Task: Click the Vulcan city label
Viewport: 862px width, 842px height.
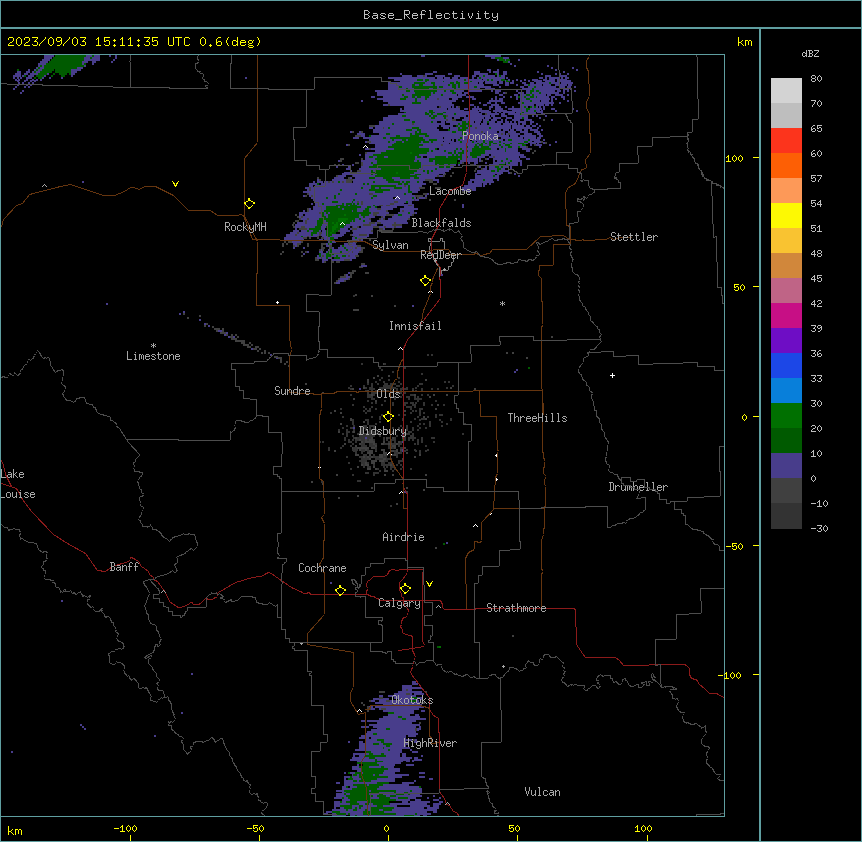Action: click(543, 792)
